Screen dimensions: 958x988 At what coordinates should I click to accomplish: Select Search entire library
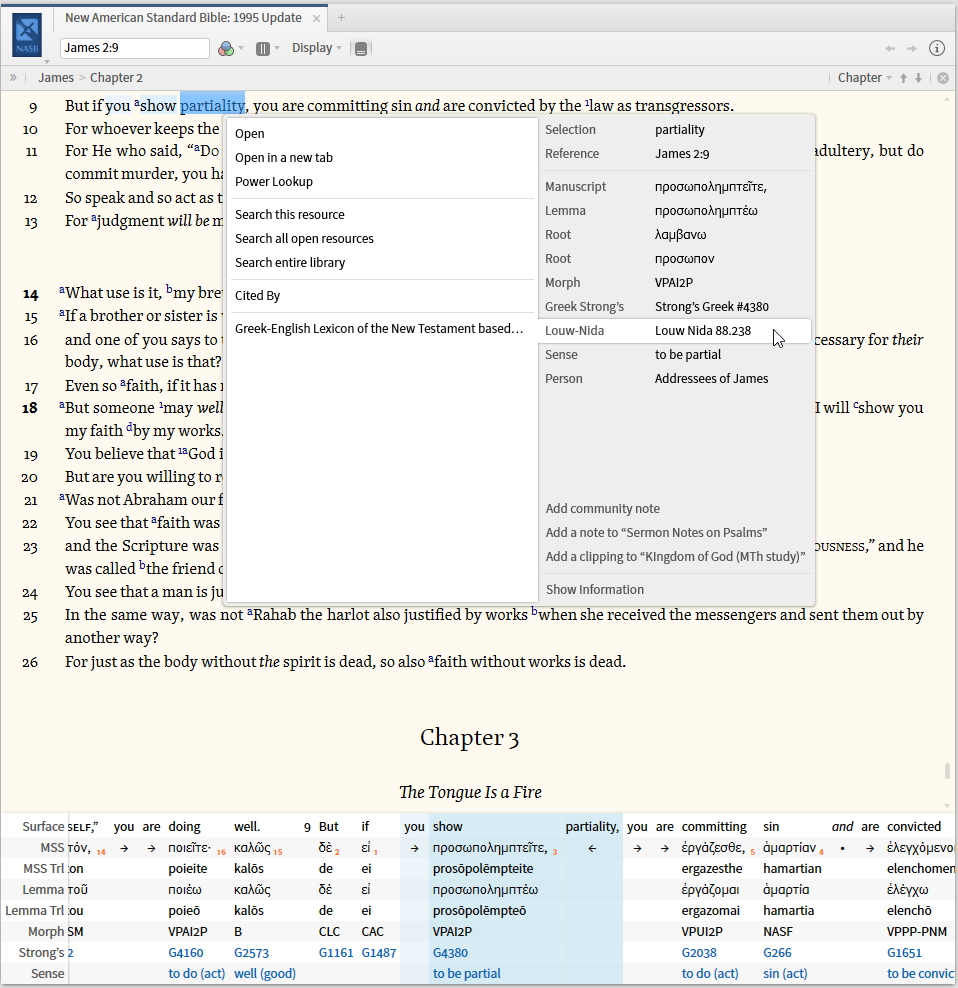pos(290,262)
